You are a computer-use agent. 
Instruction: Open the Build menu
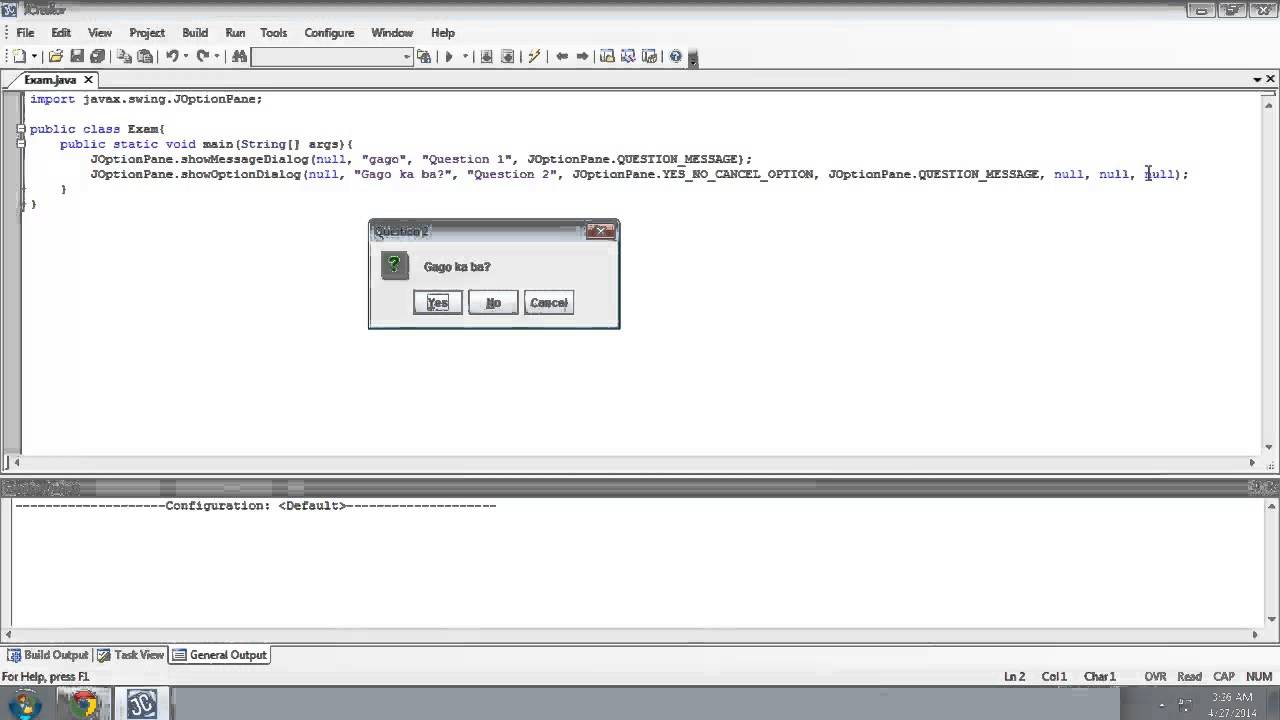[195, 33]
